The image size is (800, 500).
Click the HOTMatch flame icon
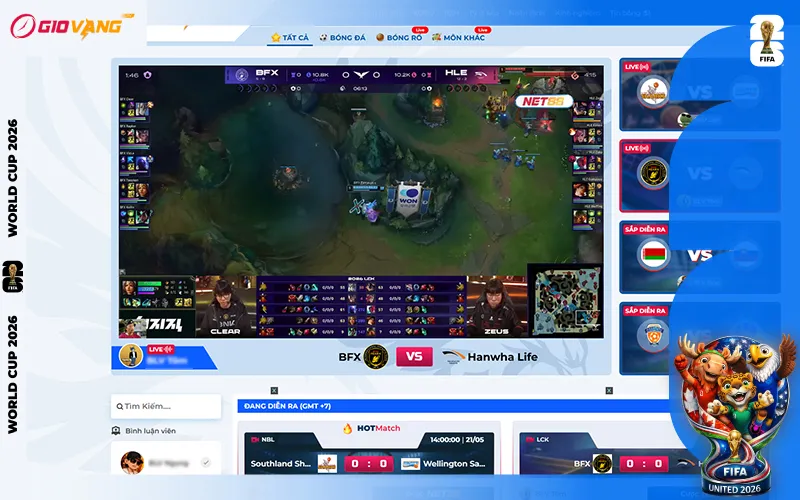pos(347,428)
